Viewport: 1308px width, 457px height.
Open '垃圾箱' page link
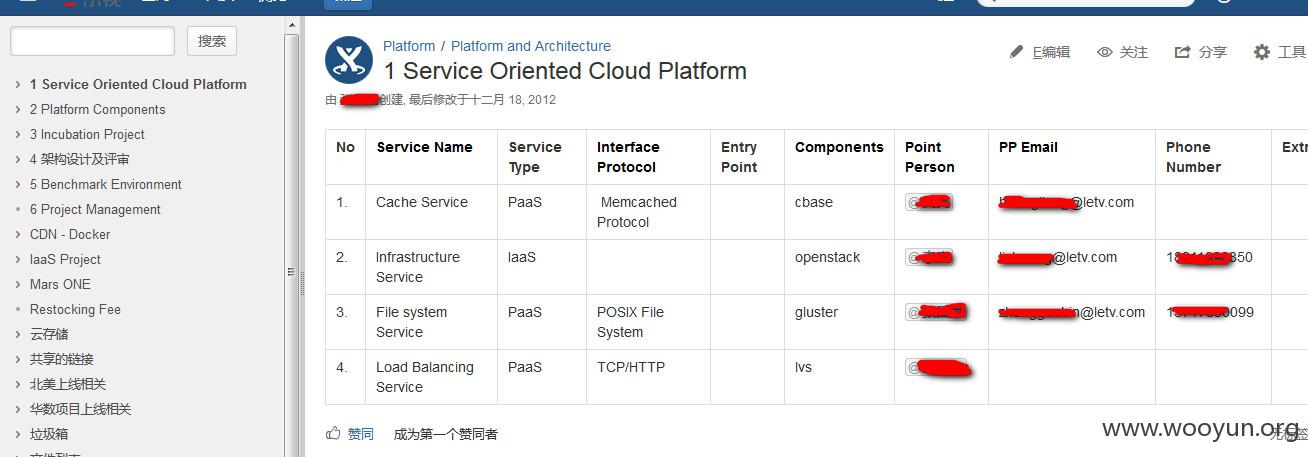(49, 435)
